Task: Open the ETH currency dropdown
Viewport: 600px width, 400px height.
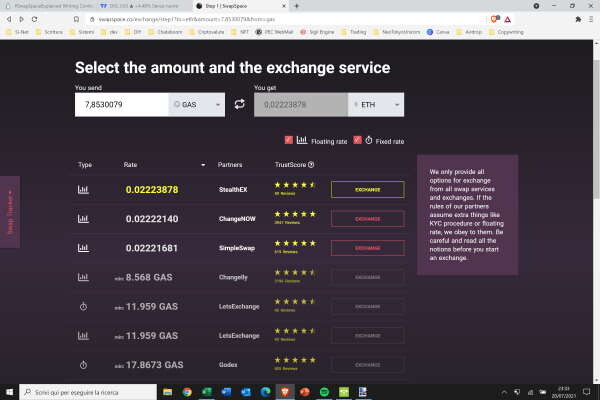Action: (x=376, y=104)
